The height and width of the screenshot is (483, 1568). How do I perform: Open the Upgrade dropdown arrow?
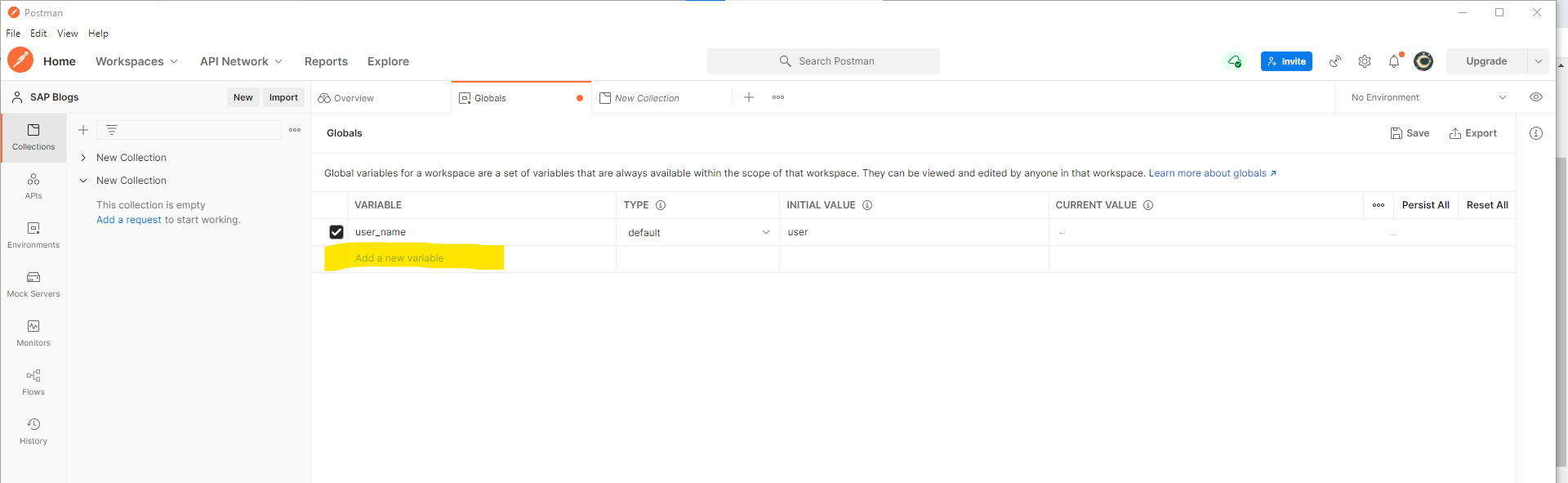(1539, 61)
